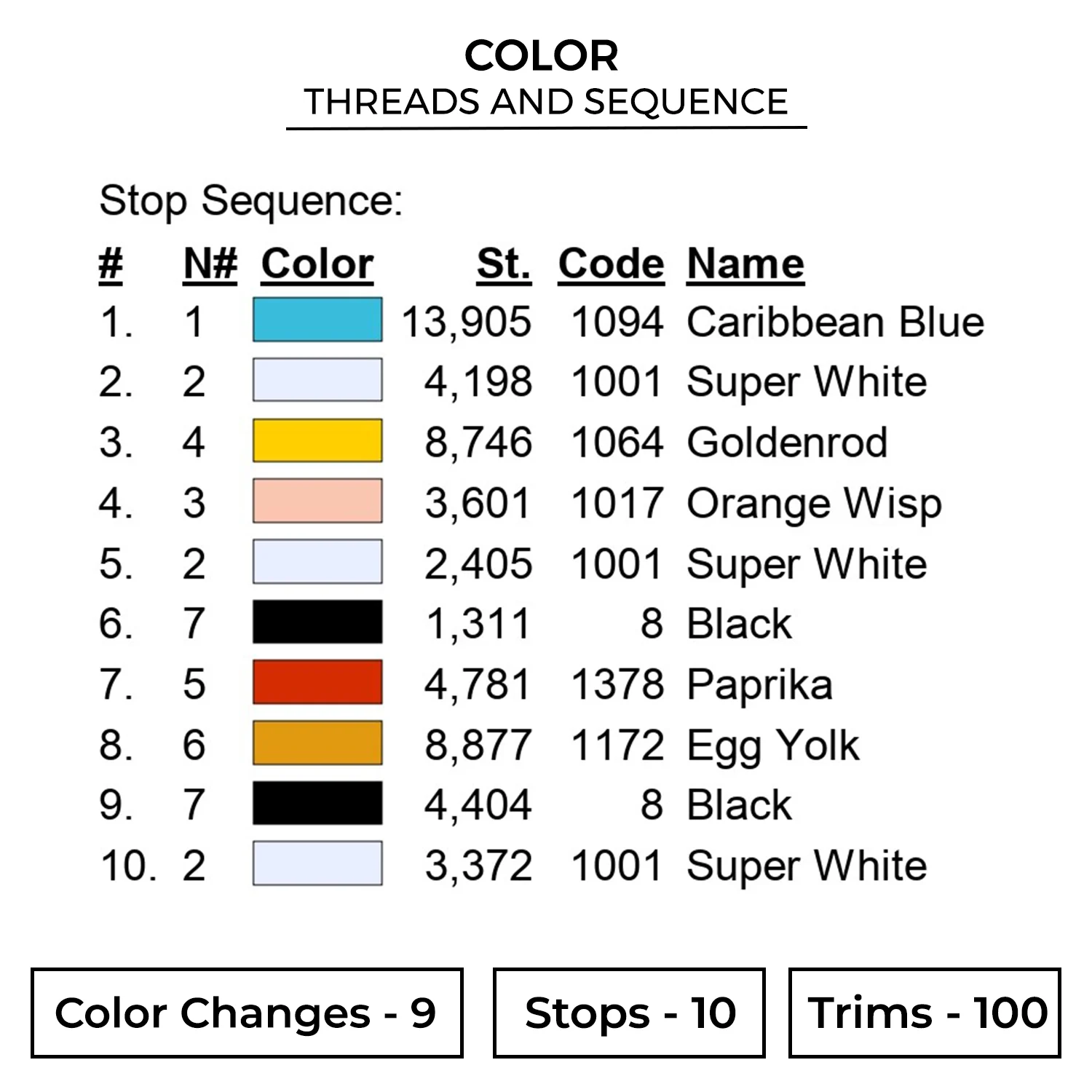The height and width of the screenshot is (1092, 1092).
Task: Click the Orange Wisp color swatch
Action: pyautogui.click(x=317, y=502)
